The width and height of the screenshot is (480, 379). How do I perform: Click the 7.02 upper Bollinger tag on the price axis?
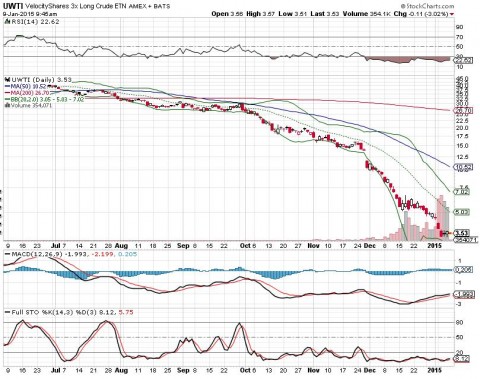[462, 192]
